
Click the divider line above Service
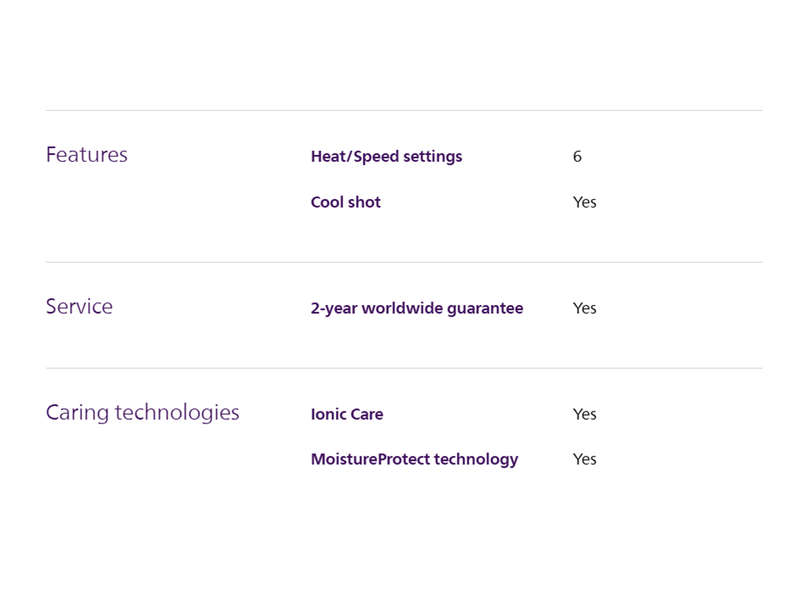404,262
